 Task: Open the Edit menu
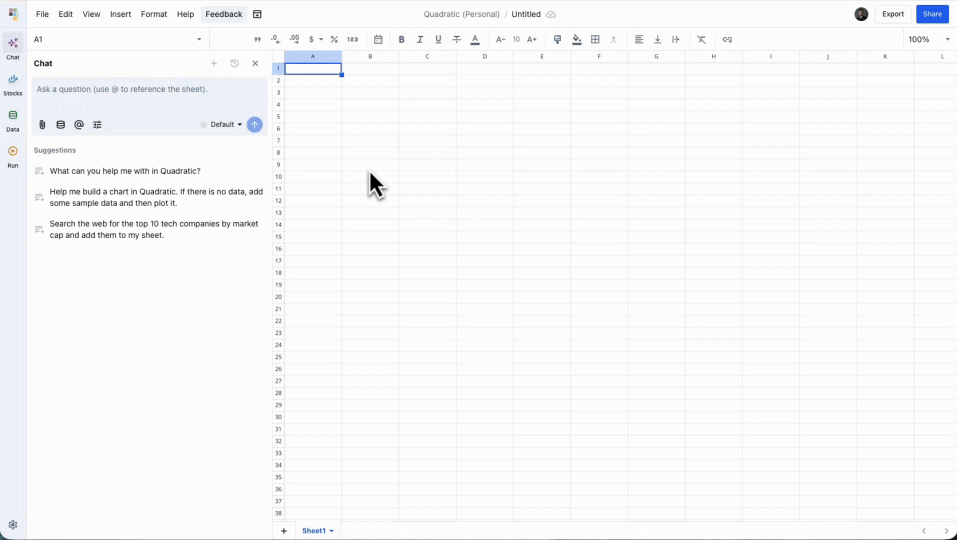click(x=65, y=14)
